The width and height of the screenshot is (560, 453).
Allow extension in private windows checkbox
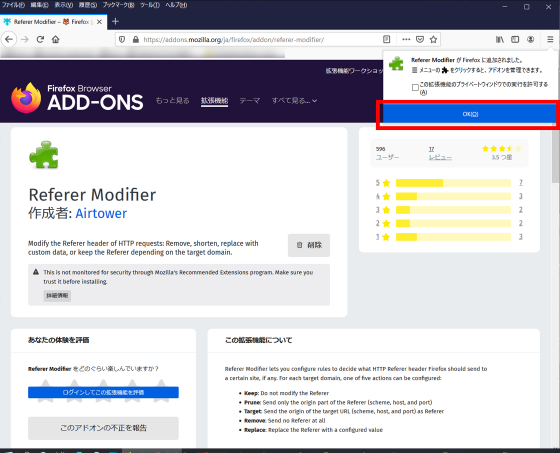[x=415, y=87]
